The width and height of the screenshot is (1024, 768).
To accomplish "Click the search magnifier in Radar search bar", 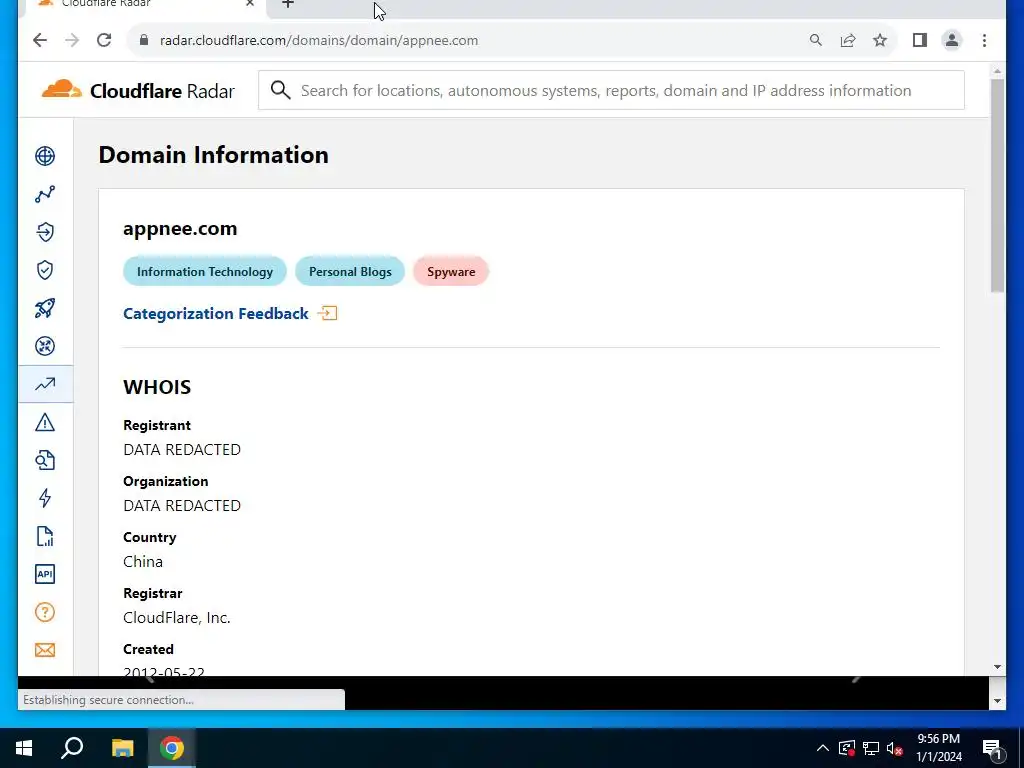I will coord(280,90).
